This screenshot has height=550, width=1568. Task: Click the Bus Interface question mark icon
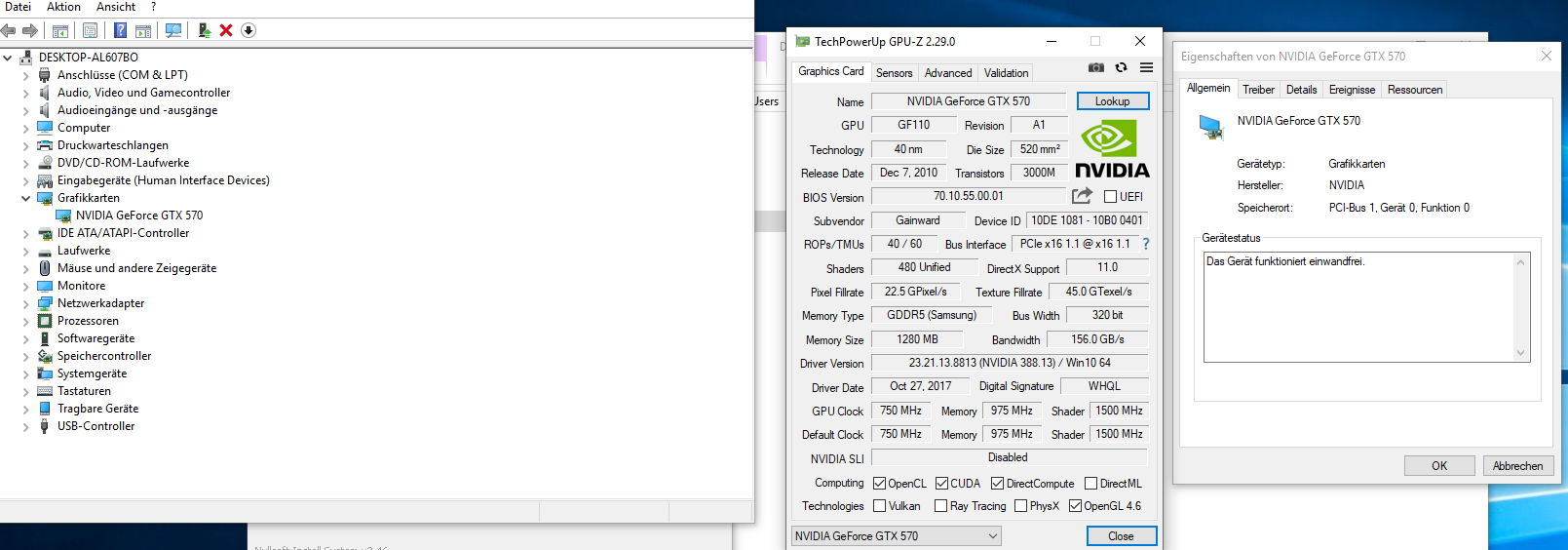tap(1145, 244)
